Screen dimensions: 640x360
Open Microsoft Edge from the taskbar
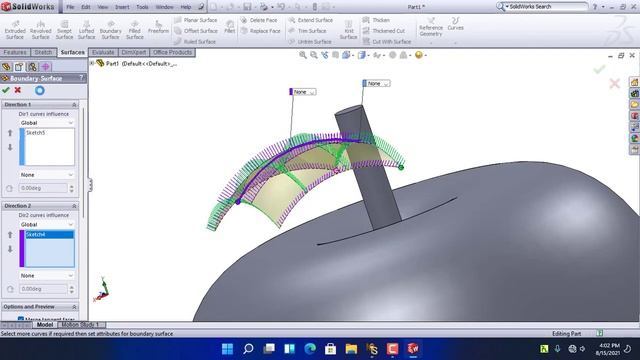[310, 349]
